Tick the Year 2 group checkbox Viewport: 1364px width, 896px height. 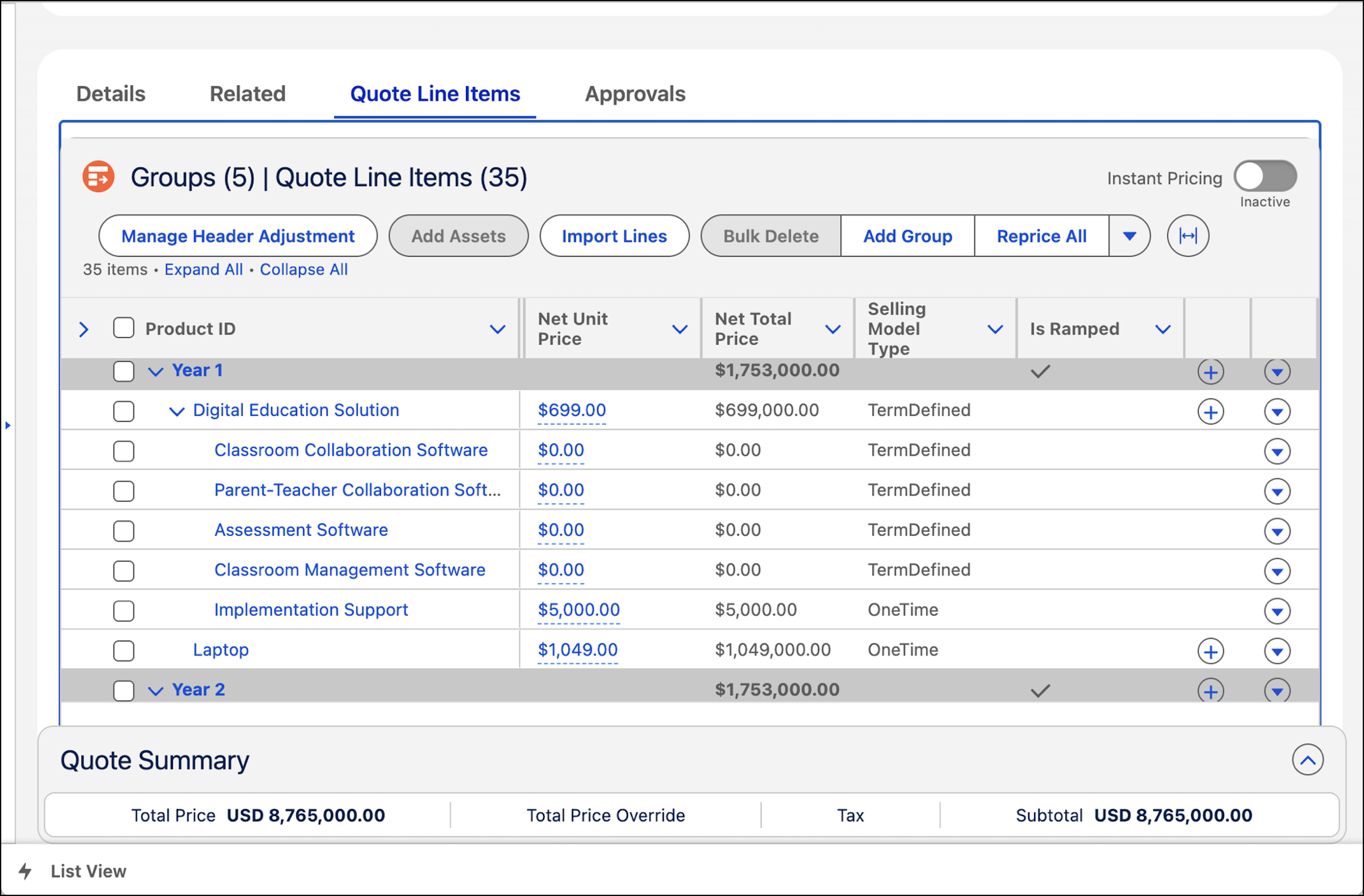tap(123, 690)
